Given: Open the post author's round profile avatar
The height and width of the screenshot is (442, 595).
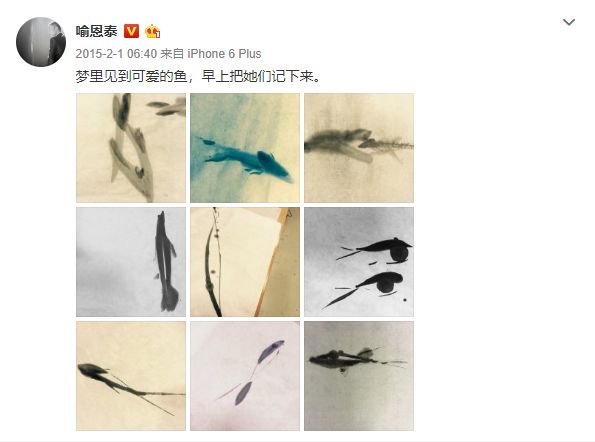Looking at the screenshot, I should point(41,42).
